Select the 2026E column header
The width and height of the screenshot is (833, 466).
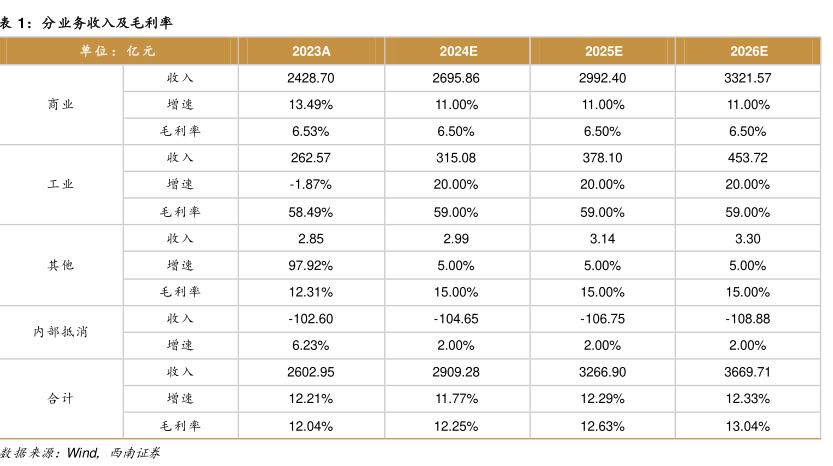(x=749, y=51)
